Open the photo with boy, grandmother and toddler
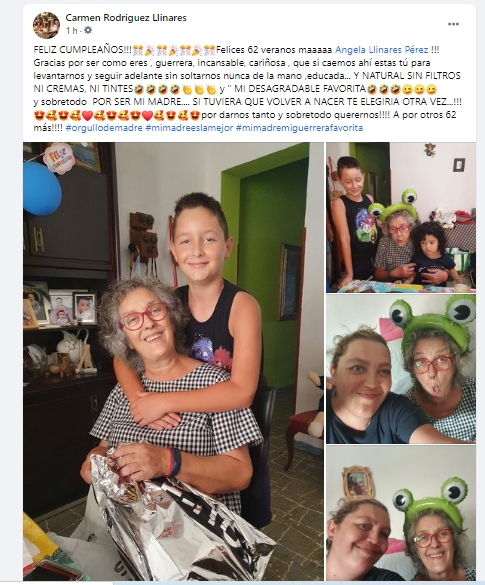Screen dimensions: 485x585 click(x=401, y=217)
